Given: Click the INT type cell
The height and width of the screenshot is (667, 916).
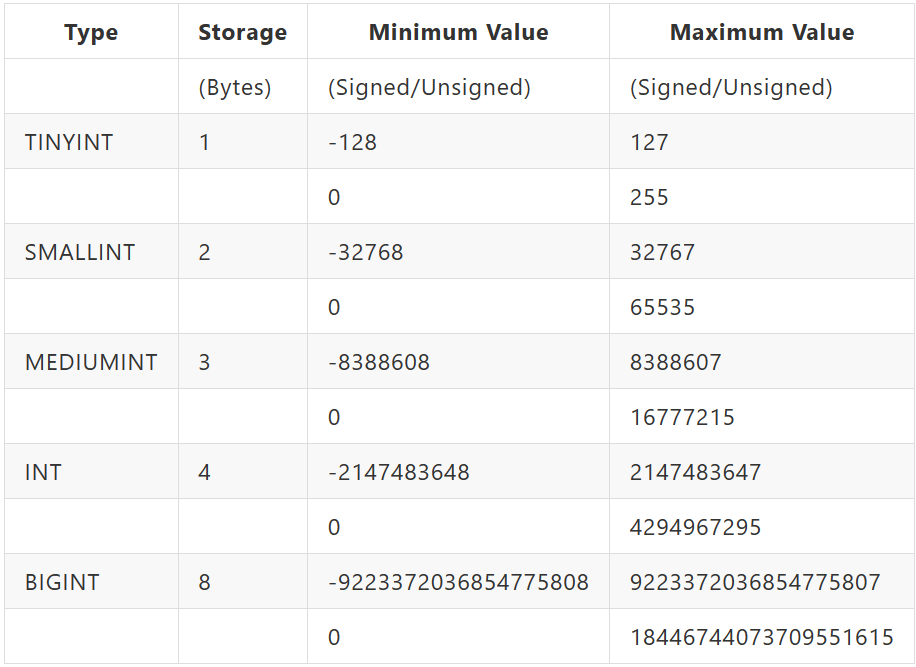Looking at the screenshot, I should pyautogui.click(x=43, y=472).
